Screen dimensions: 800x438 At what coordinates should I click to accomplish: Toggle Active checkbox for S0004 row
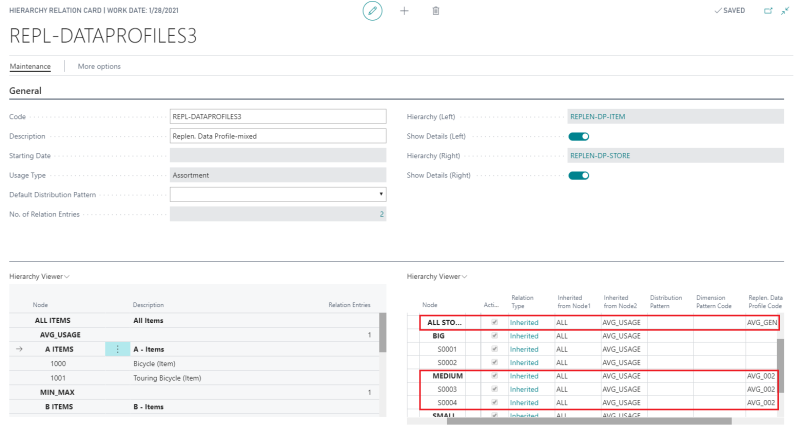[494, 402]
